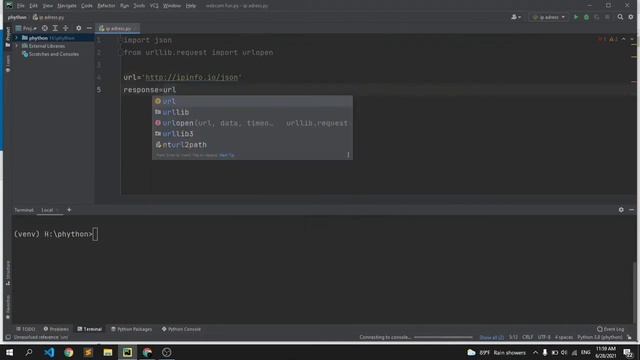This screenshot has width=640, height=360.
Task: Hide the Project tool window
Action: coord(89,28)
